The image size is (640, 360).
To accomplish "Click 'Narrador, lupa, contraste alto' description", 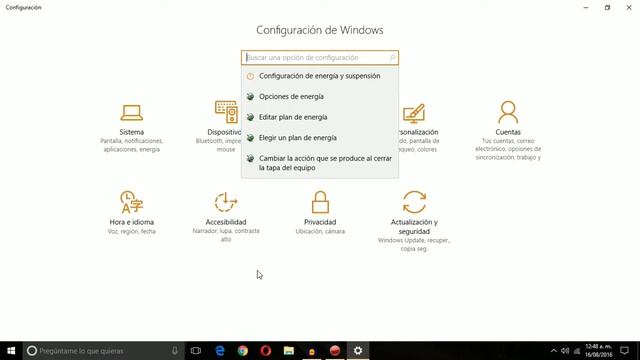I will (x=226, y=235).
